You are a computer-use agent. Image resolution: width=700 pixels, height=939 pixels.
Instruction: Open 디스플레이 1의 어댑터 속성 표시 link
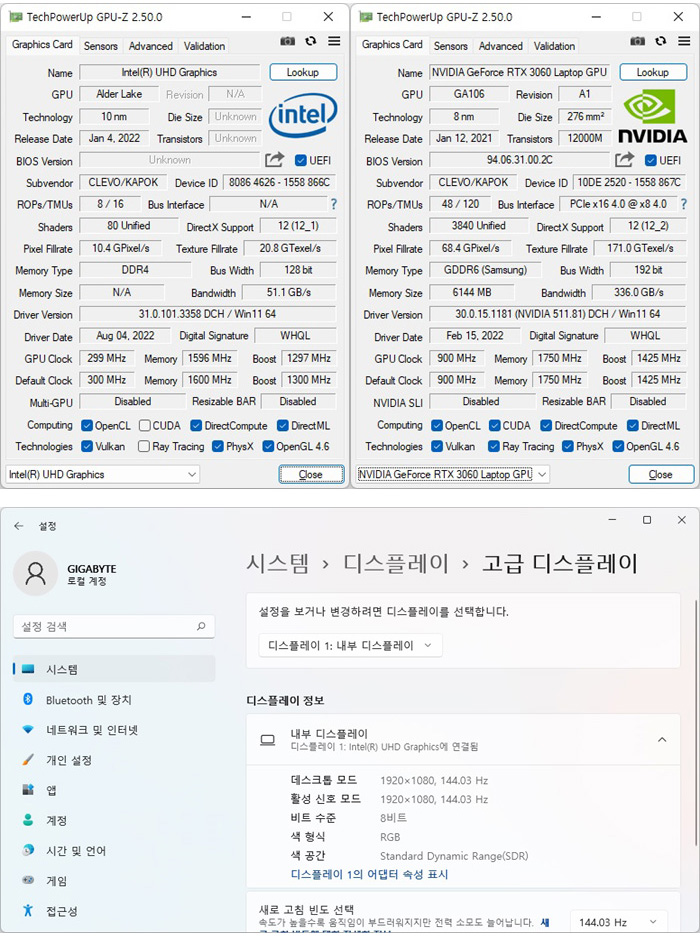pyautogui.click(x=369, y=874)
